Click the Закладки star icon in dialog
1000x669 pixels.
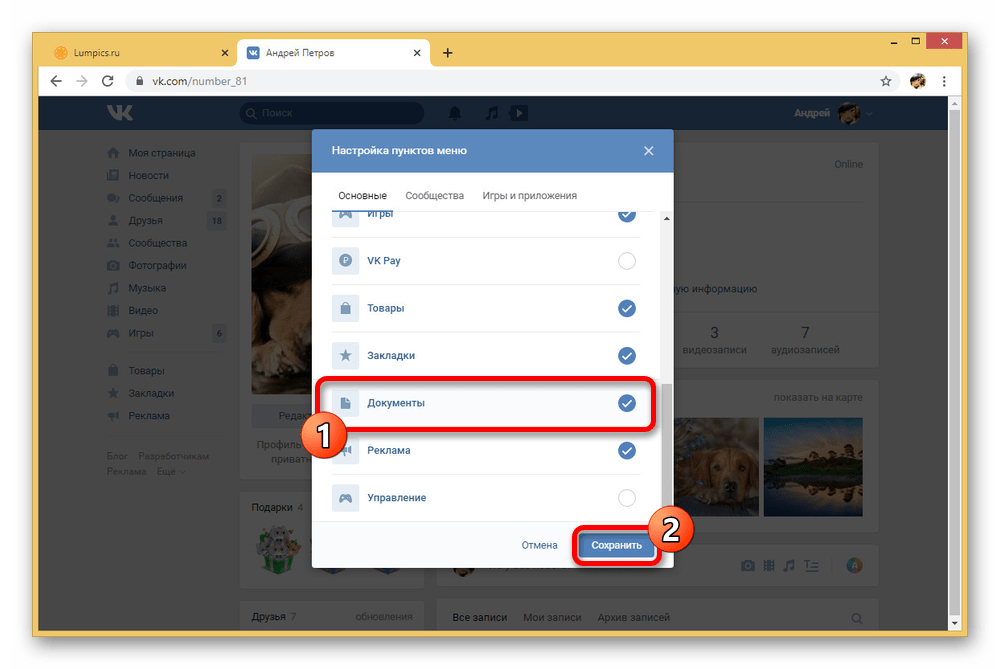pos(345,355)
